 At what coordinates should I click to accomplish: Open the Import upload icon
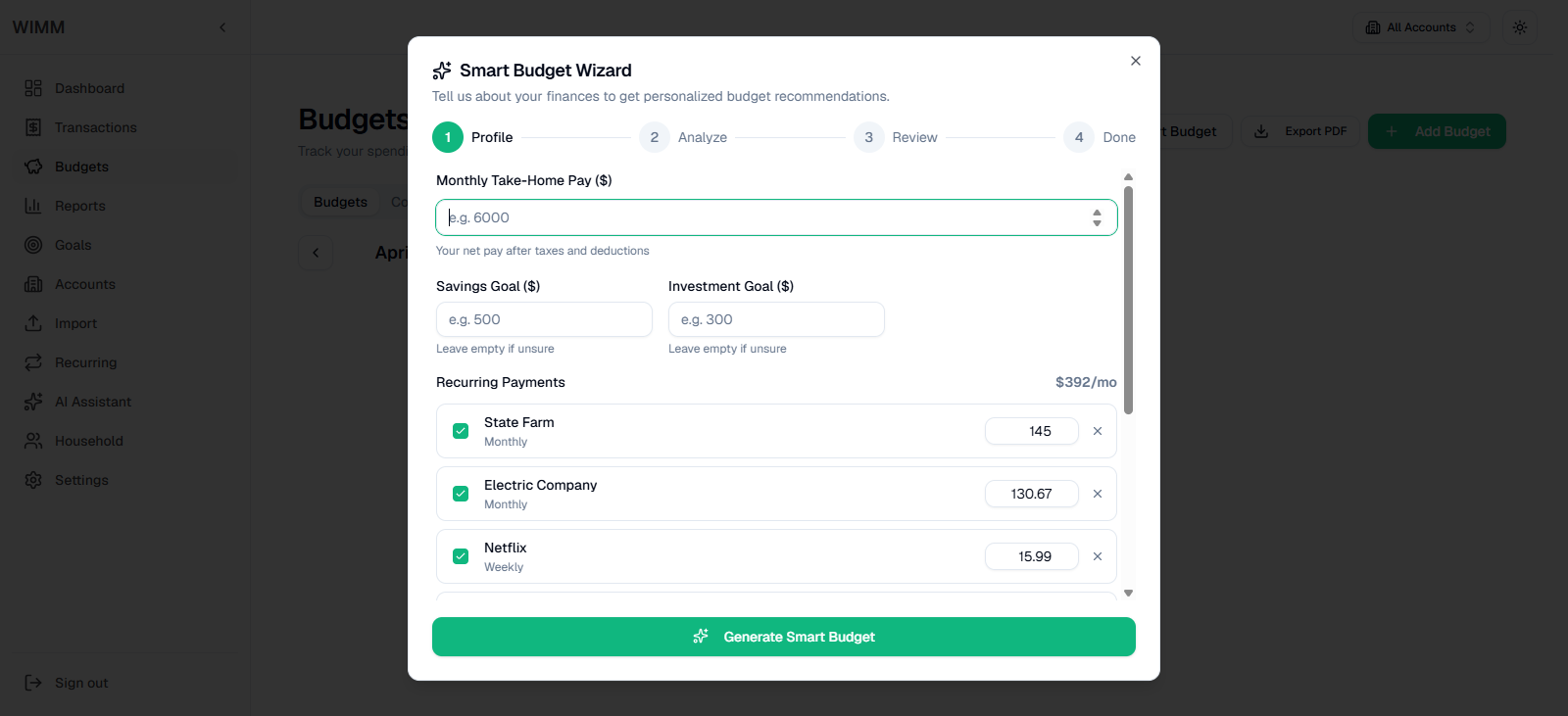click(33, 323)
